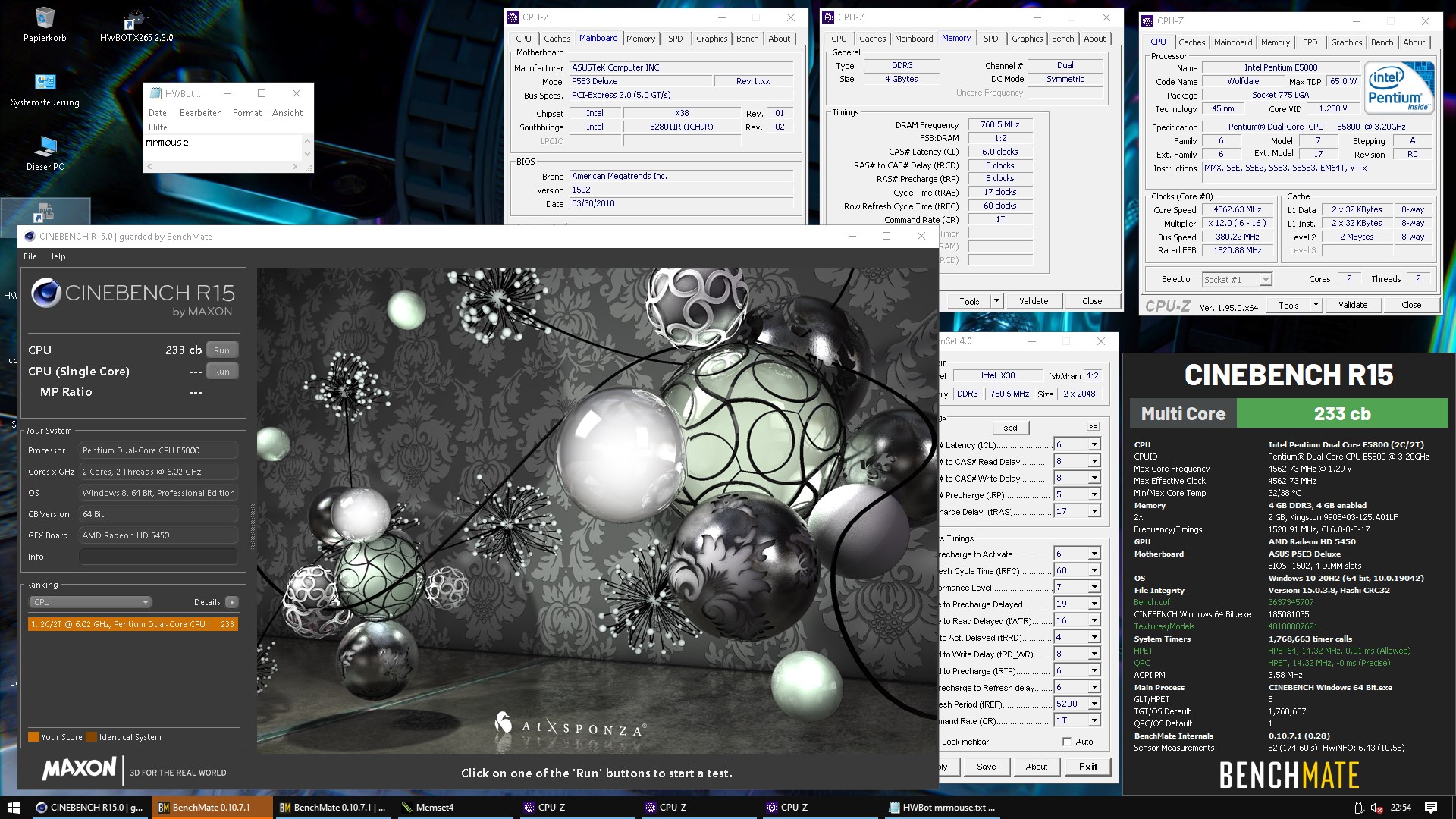Open the tRAS dropdown showing 17
1456x819 pixels.
tap(1094, 512)
